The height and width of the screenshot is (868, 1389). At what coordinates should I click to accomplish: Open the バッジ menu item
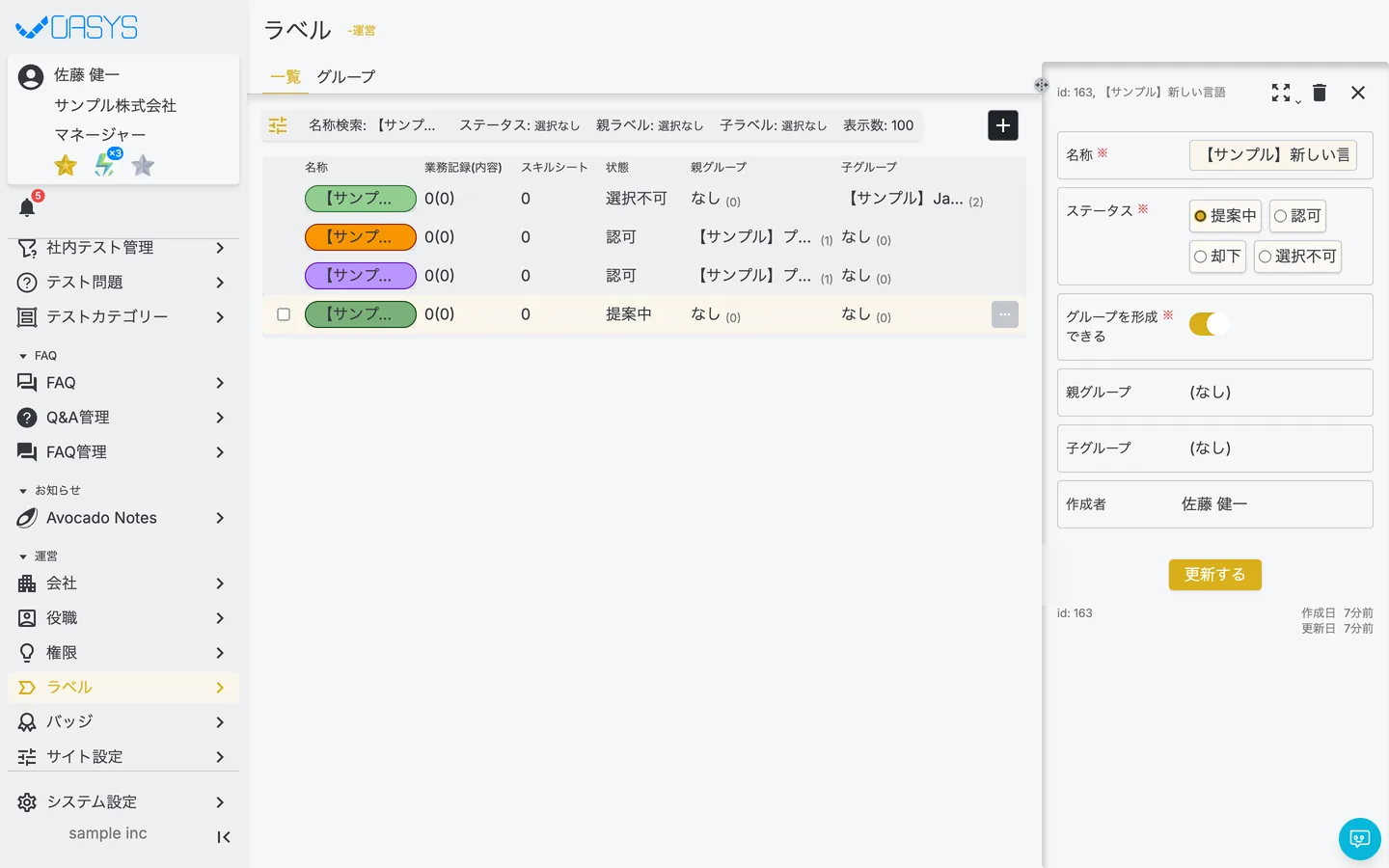click(123, 722)
